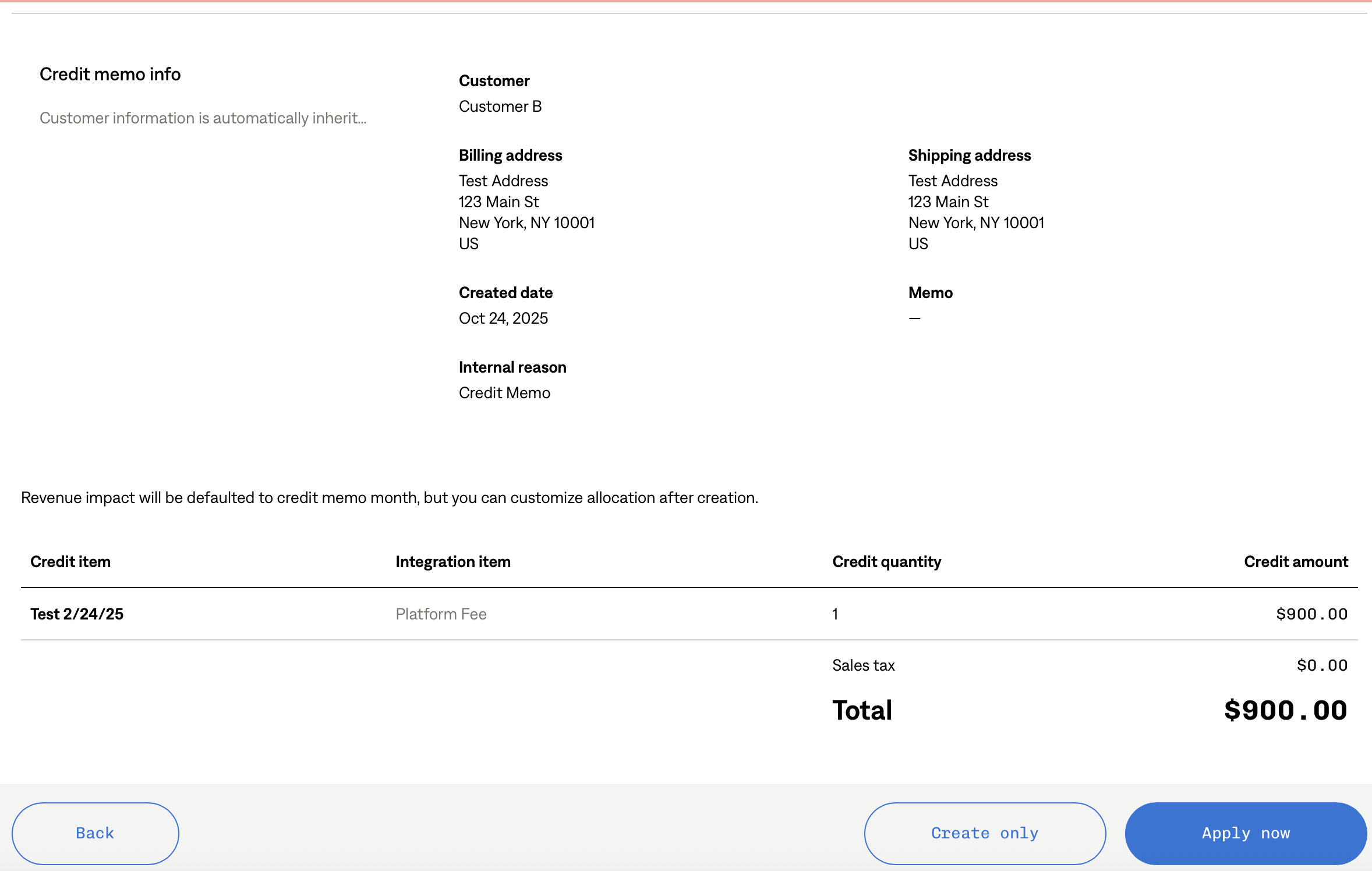
Task: Click the Credit memo info heading
Action: click(110, 74)
